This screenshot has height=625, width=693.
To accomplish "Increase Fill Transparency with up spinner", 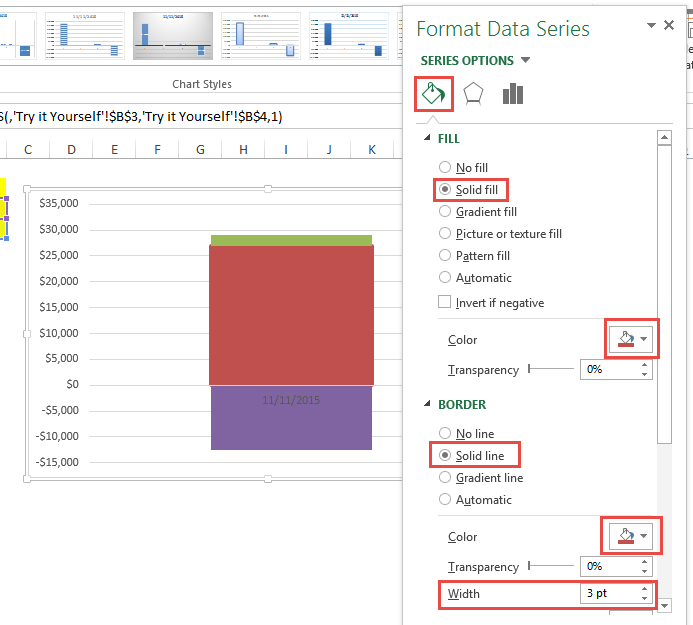I will point(644,365).
